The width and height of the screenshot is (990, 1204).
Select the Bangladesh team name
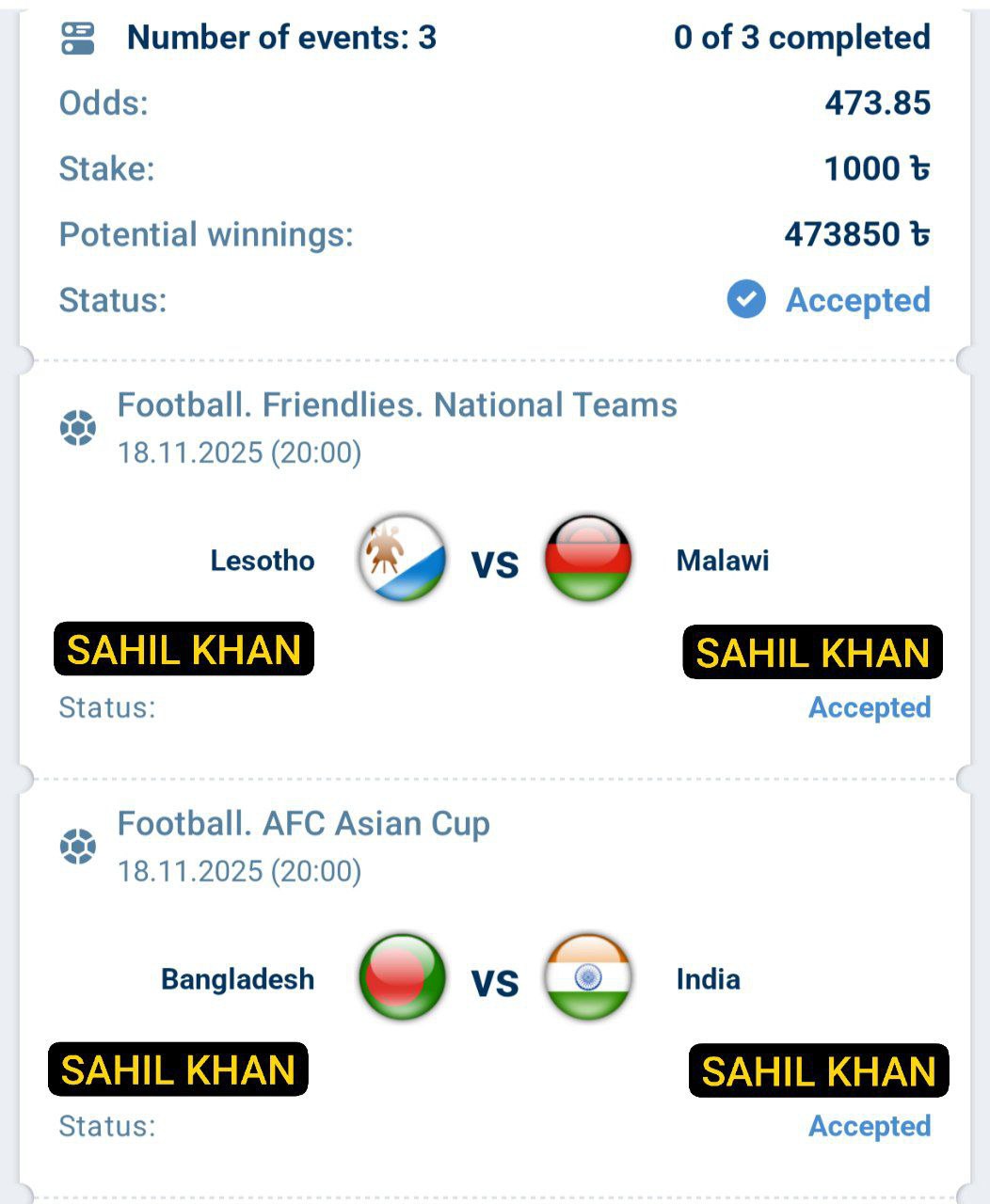point(238,979)
